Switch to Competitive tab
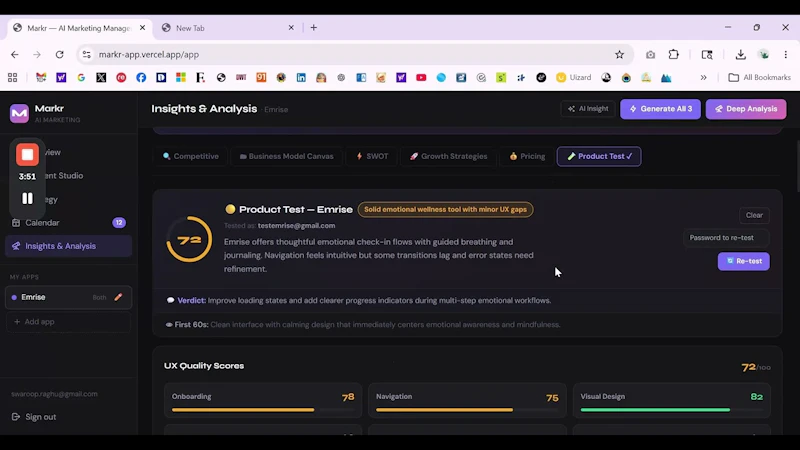 point(191,156)
